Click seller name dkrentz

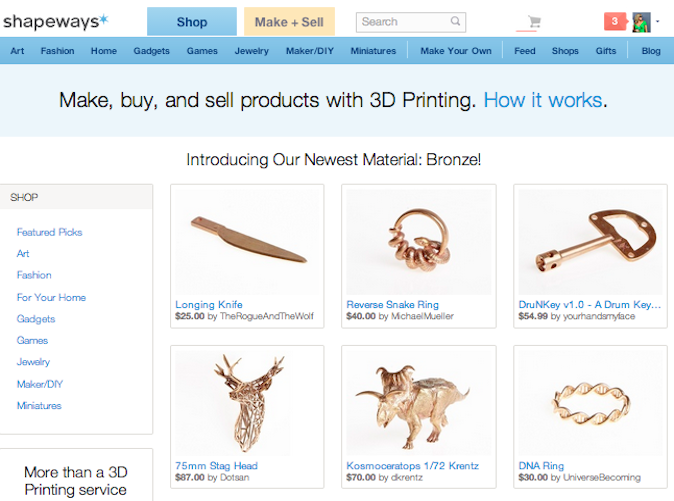pos(409,479)
